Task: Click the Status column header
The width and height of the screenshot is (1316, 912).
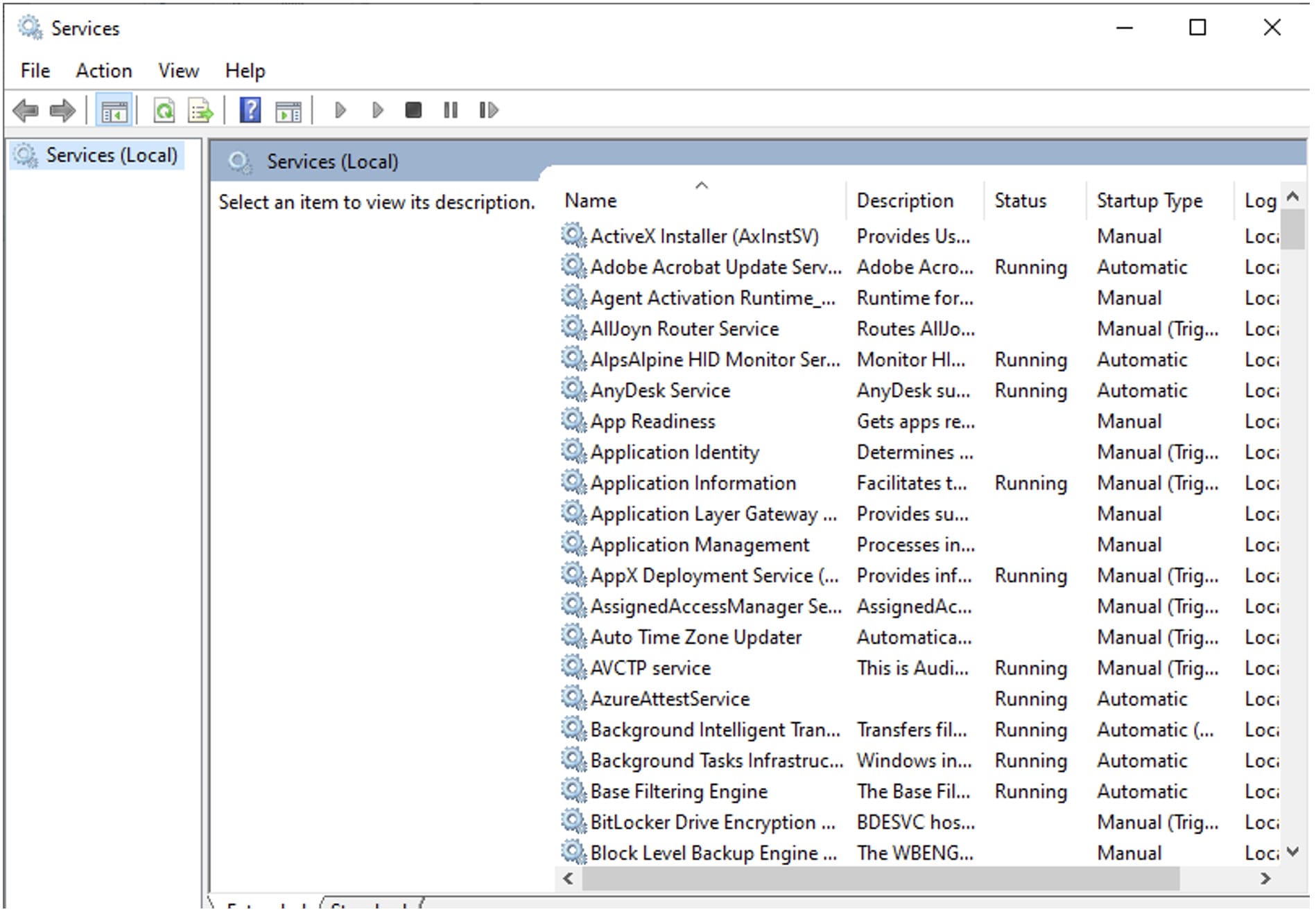Action: tap(1020, 201)
